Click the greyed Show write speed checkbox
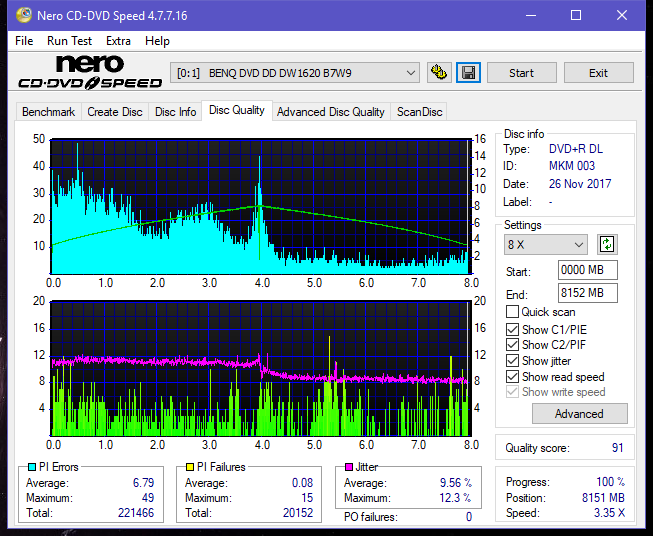 tap(512, 392)
